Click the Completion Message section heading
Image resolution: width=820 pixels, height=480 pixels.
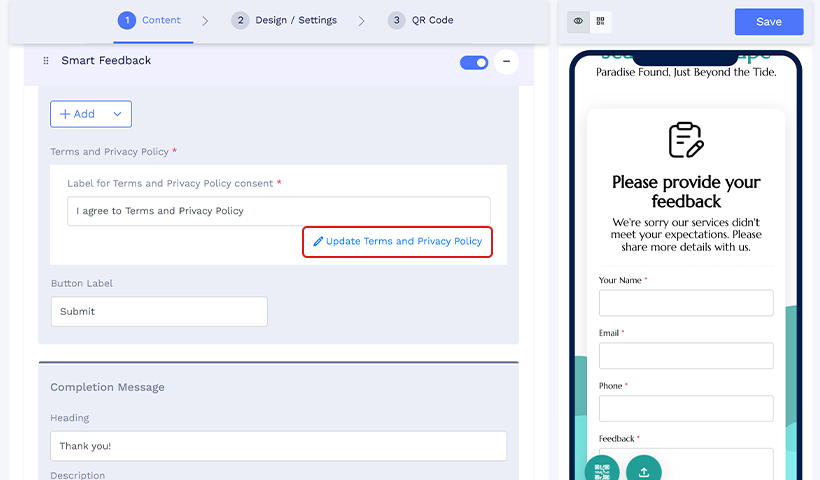(x=107, y=387)
